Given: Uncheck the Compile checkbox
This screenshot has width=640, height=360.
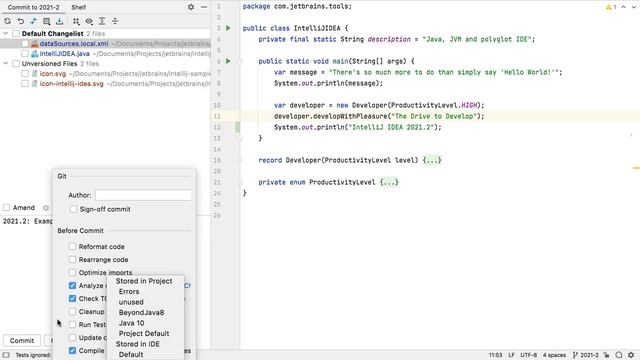Looking at the screenshot, I should 72,351.
